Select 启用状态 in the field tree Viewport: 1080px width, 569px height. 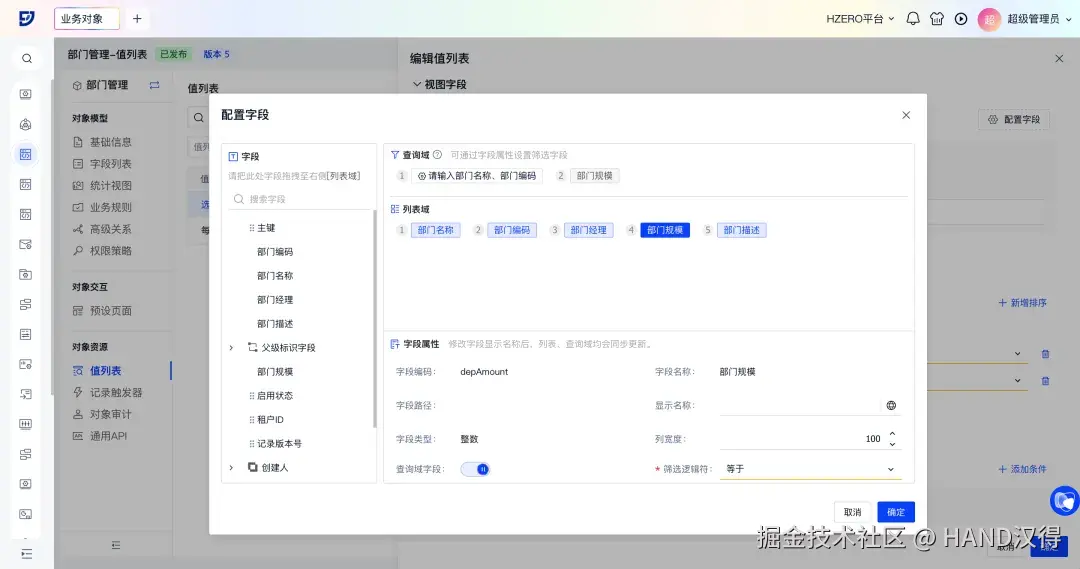point(275,395)
